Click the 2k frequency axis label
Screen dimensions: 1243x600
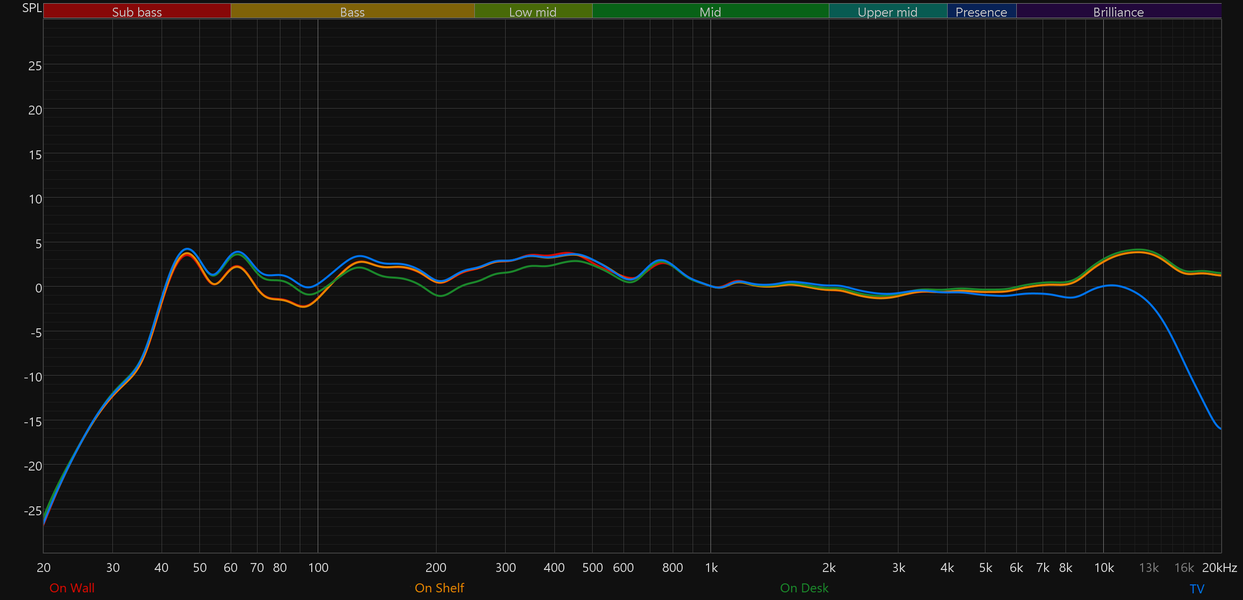(x=828, y=568)
